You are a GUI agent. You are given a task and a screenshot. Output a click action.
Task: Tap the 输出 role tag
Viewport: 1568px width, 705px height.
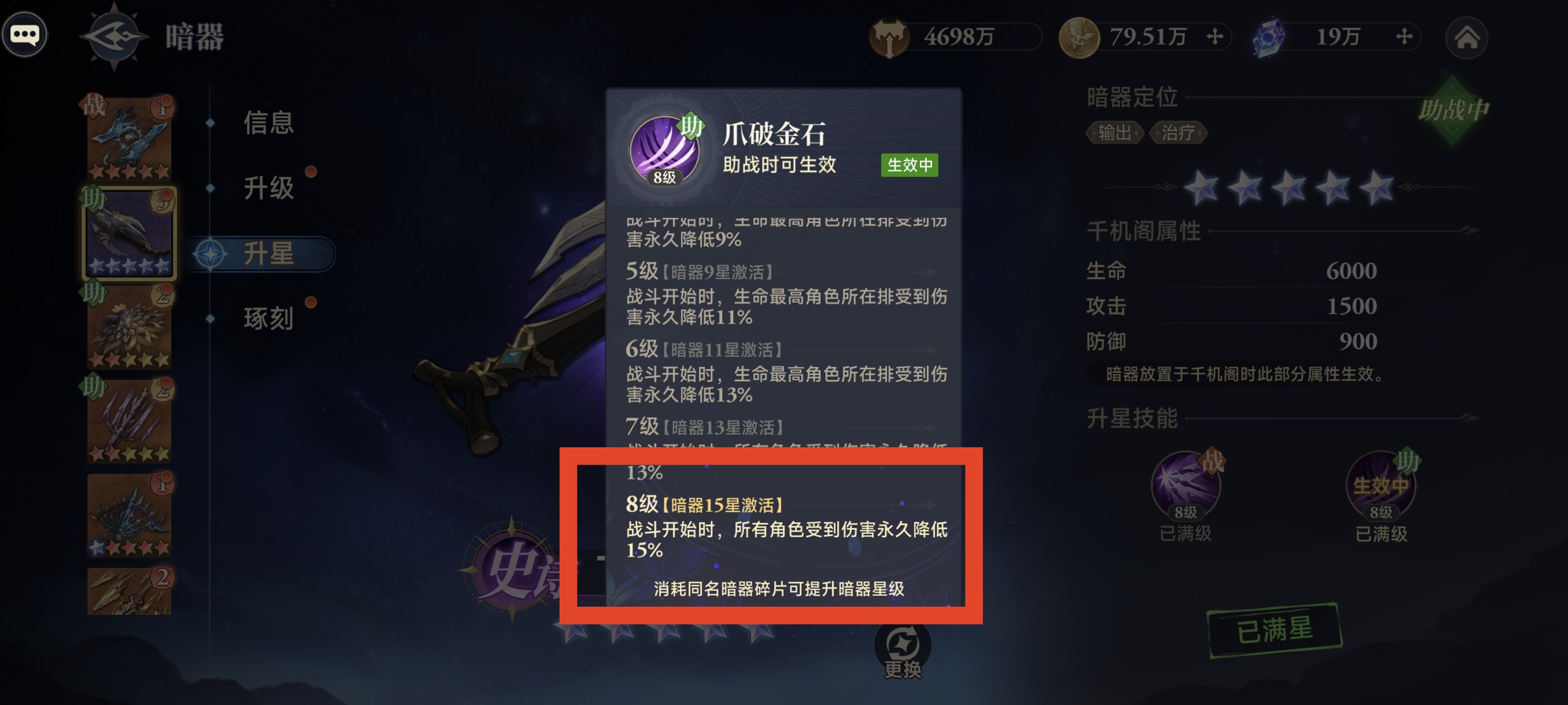point(1115,132)
